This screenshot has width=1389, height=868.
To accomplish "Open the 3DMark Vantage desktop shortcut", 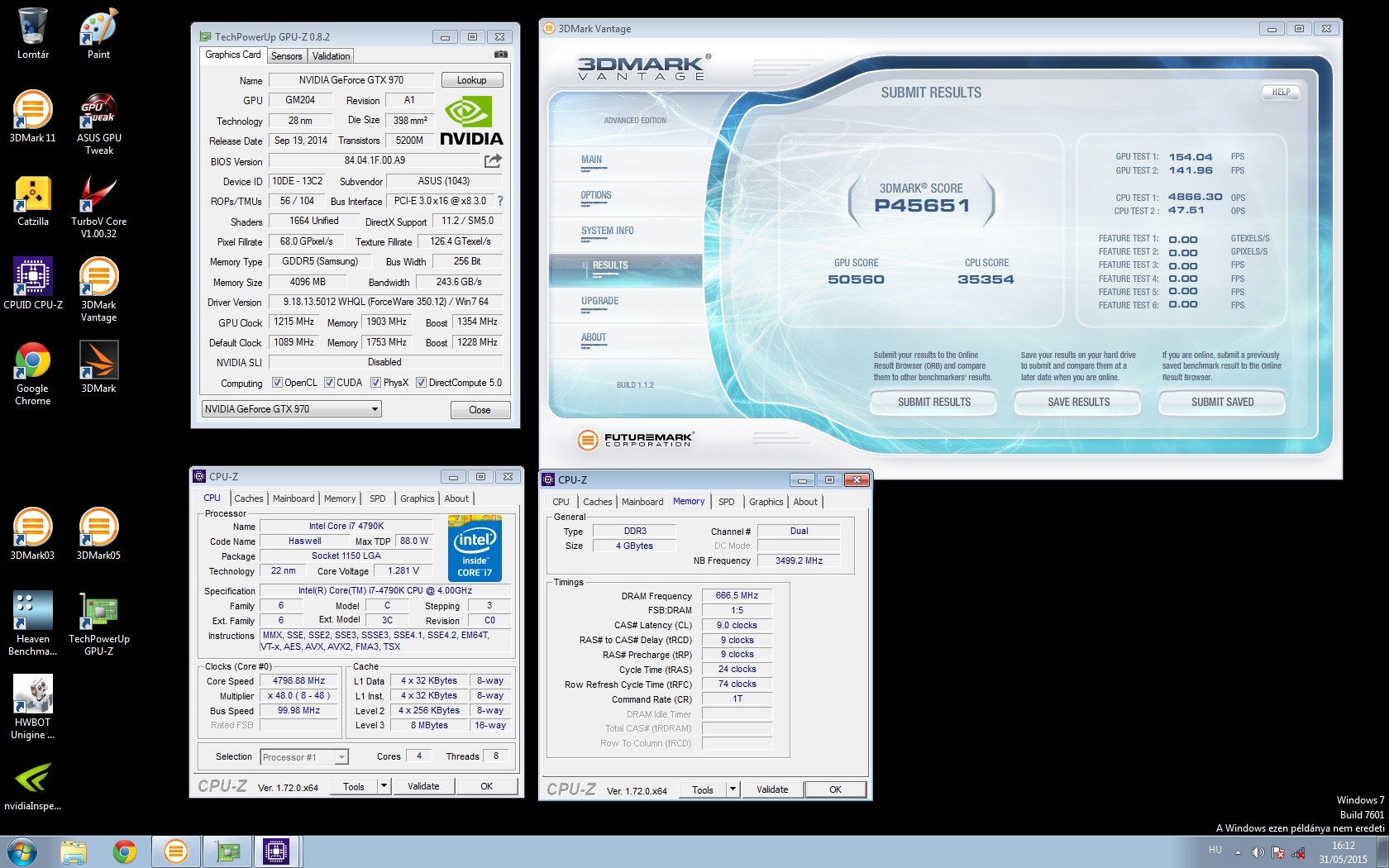I will pos(99,290).
